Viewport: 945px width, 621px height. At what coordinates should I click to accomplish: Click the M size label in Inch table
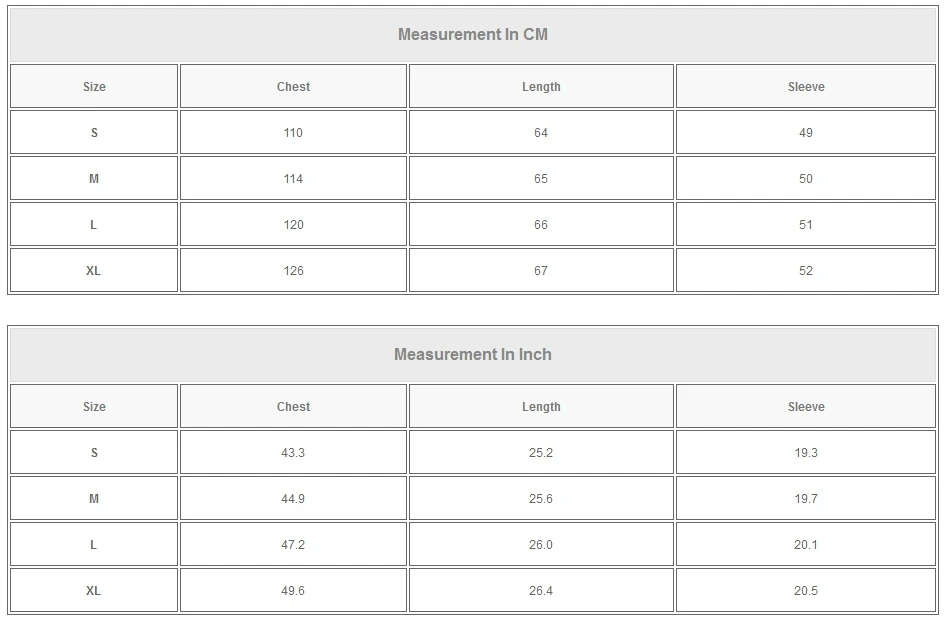(94, 499)
